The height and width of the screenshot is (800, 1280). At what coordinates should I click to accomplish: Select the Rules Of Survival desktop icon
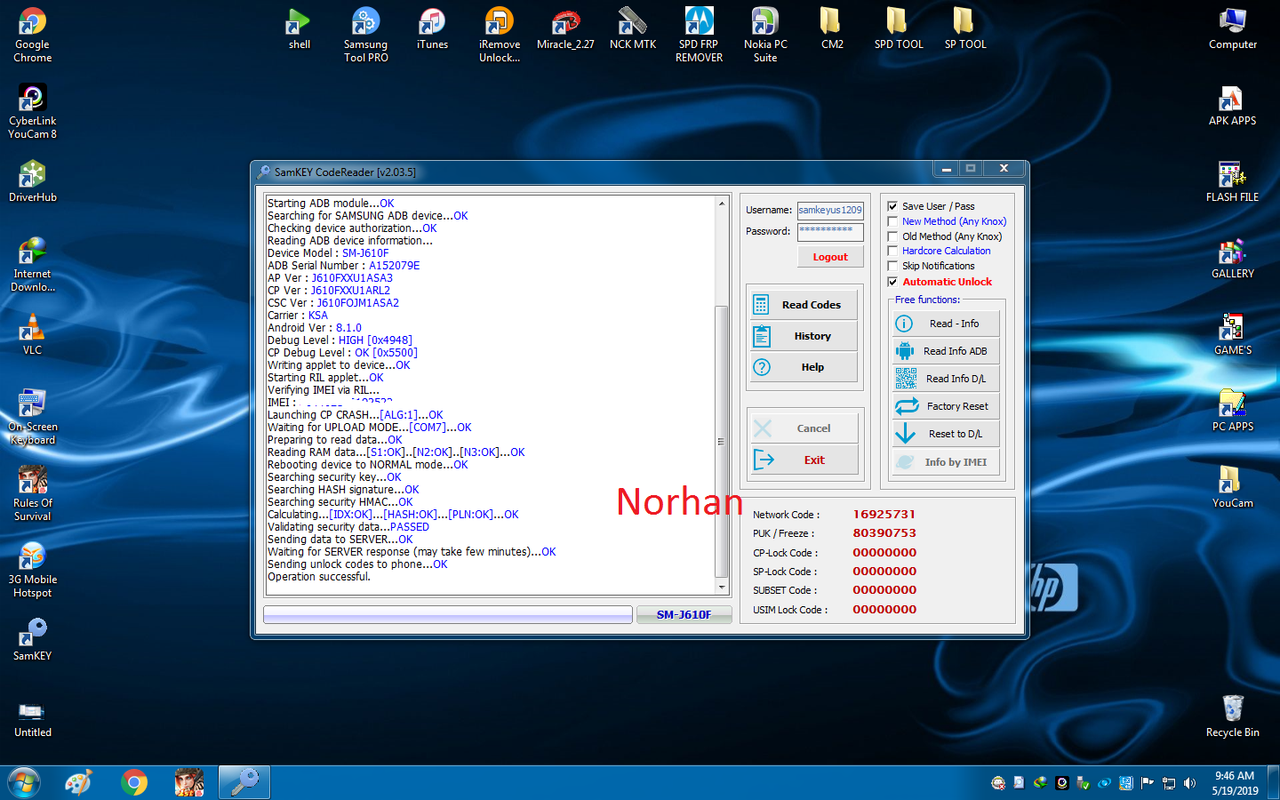pos(32,493)
